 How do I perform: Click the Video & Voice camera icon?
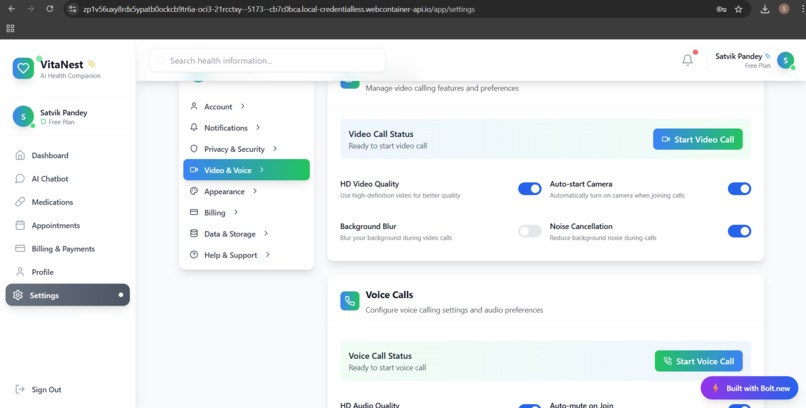(x=194, y=170)
